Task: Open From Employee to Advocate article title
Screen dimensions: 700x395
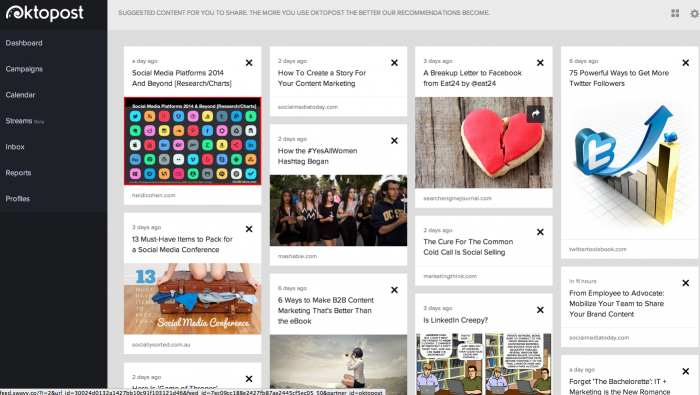Action: (617, 304)
